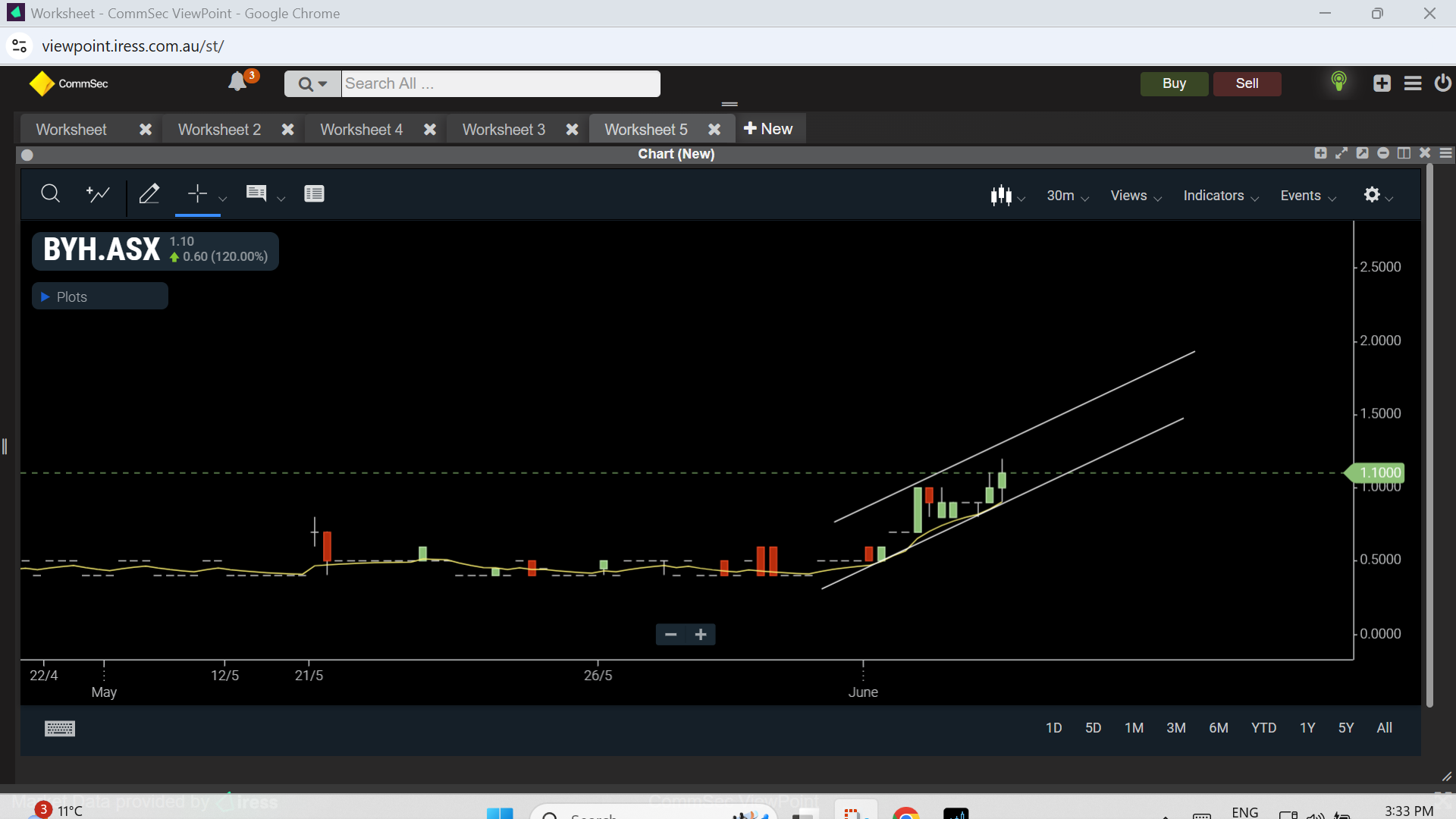Open the symbol search magnifier tool

[50, 194]
